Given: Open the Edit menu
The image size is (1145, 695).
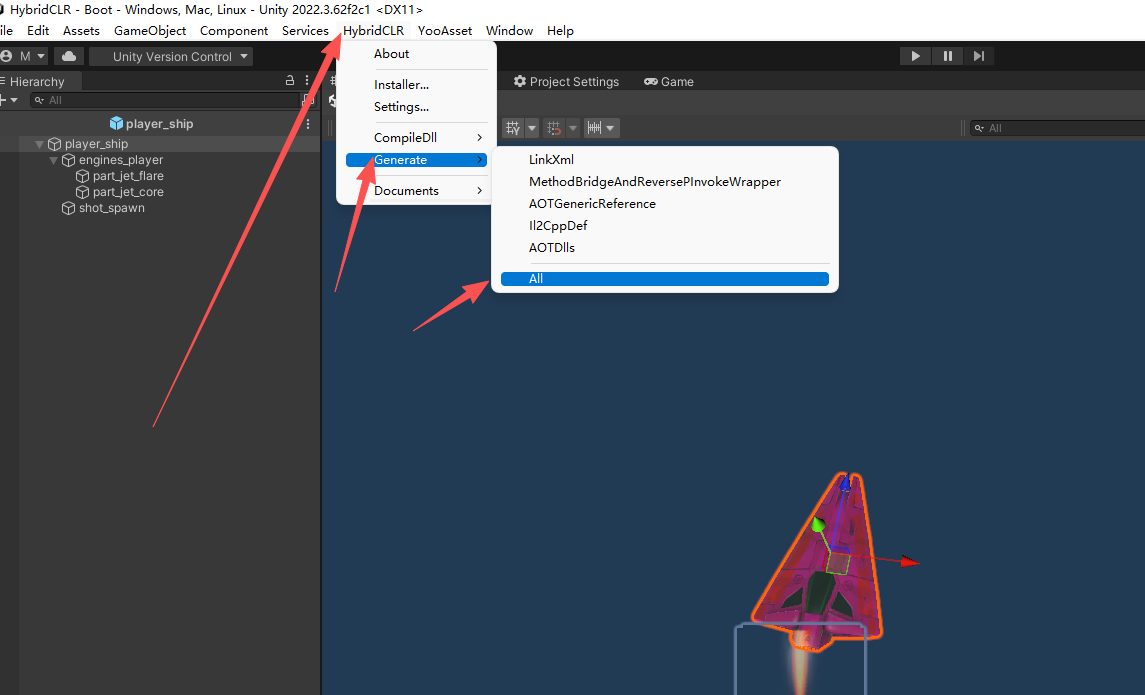Looking at the screenshot, I should coord(38,31).
